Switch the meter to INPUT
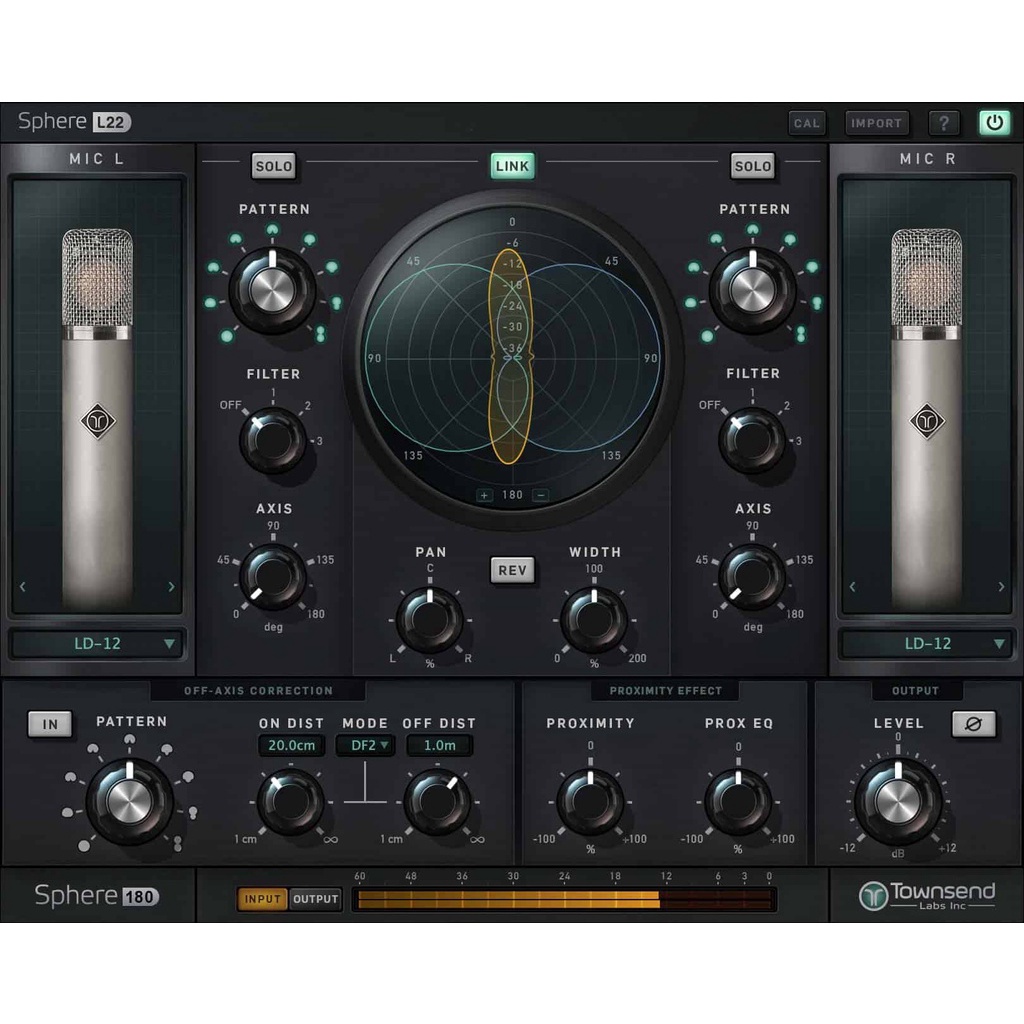This screenshot has width=1024, height=1024. [261, 899]
